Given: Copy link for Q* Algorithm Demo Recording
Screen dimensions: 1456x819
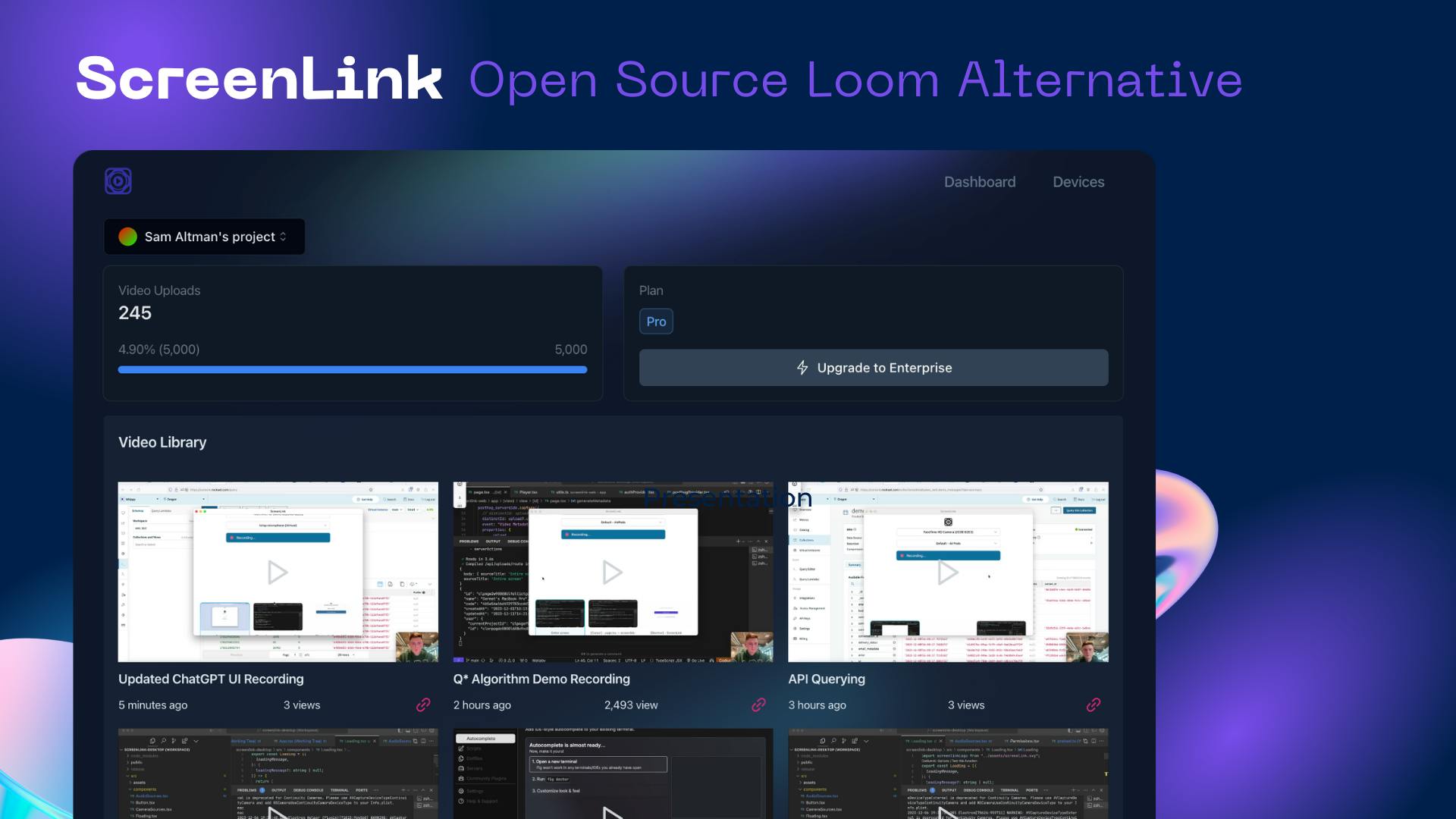Looking at the screenshot, I should 758,704.
